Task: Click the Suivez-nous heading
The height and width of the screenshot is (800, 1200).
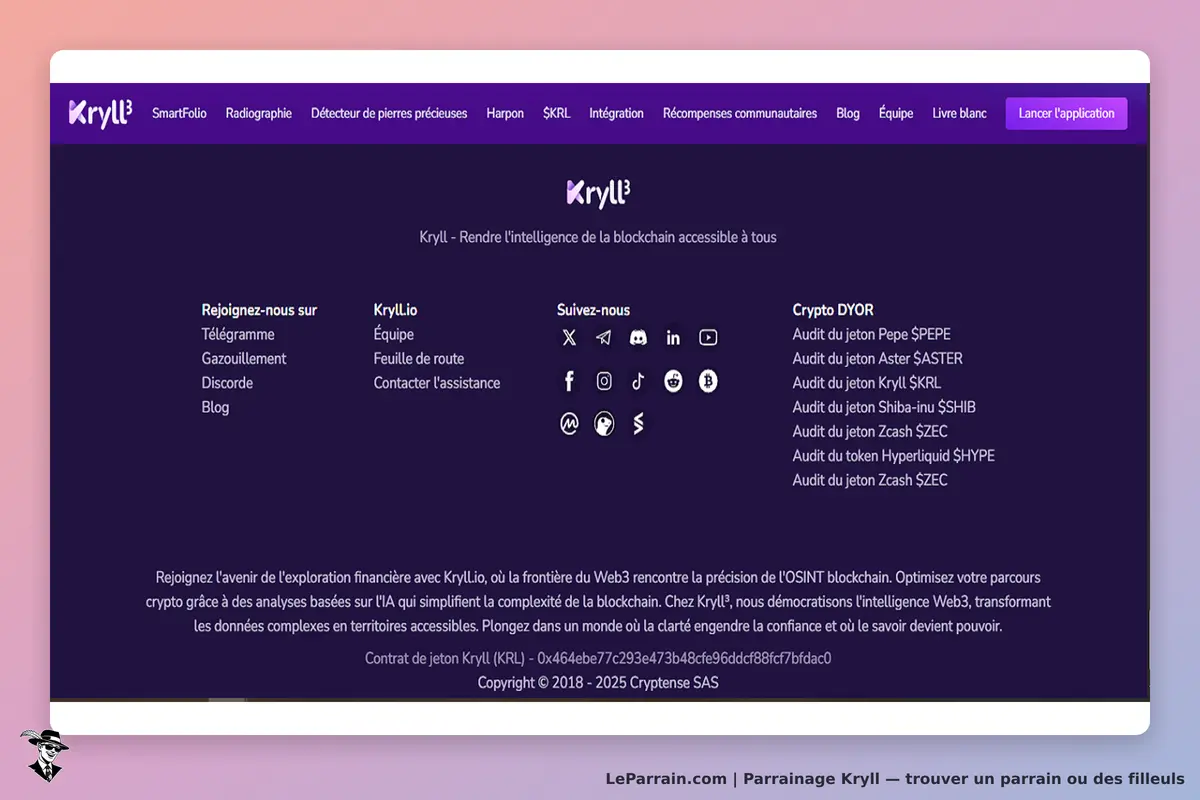Action: pos(594,310)
